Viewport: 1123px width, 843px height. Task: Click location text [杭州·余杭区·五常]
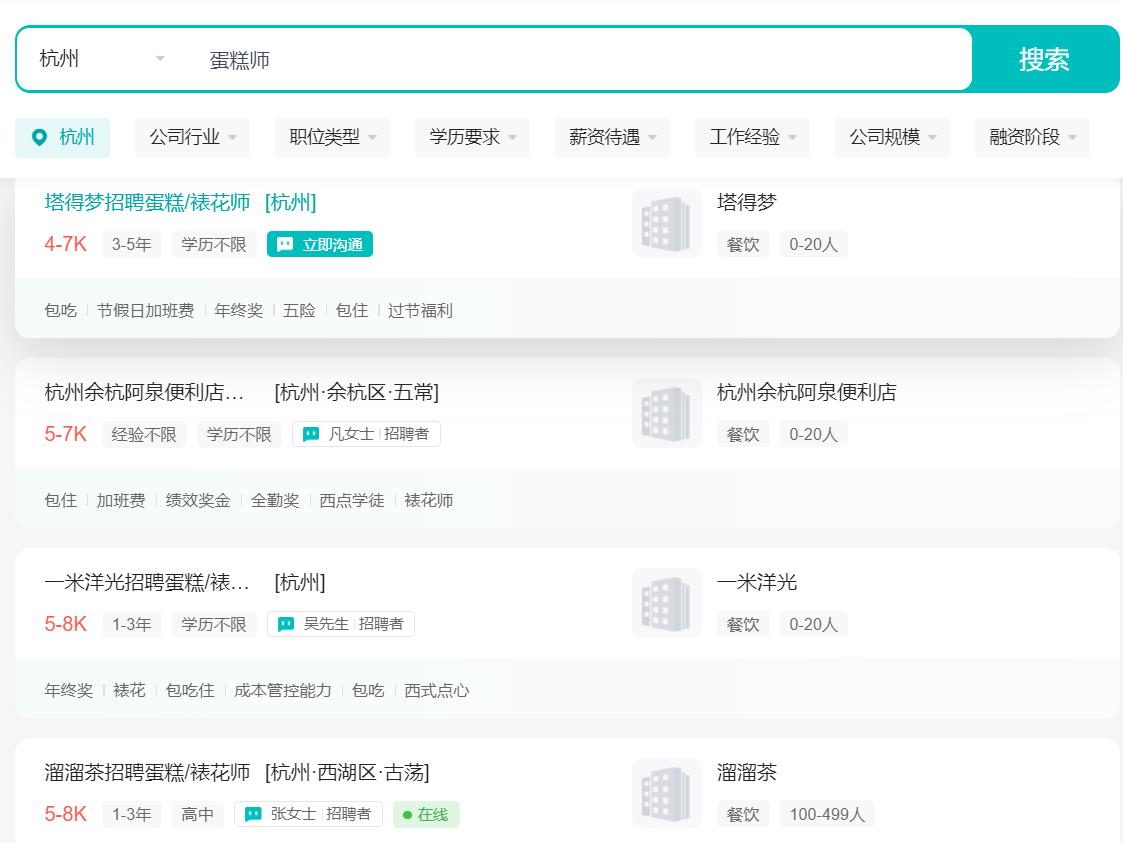click(x=357, y=392)
